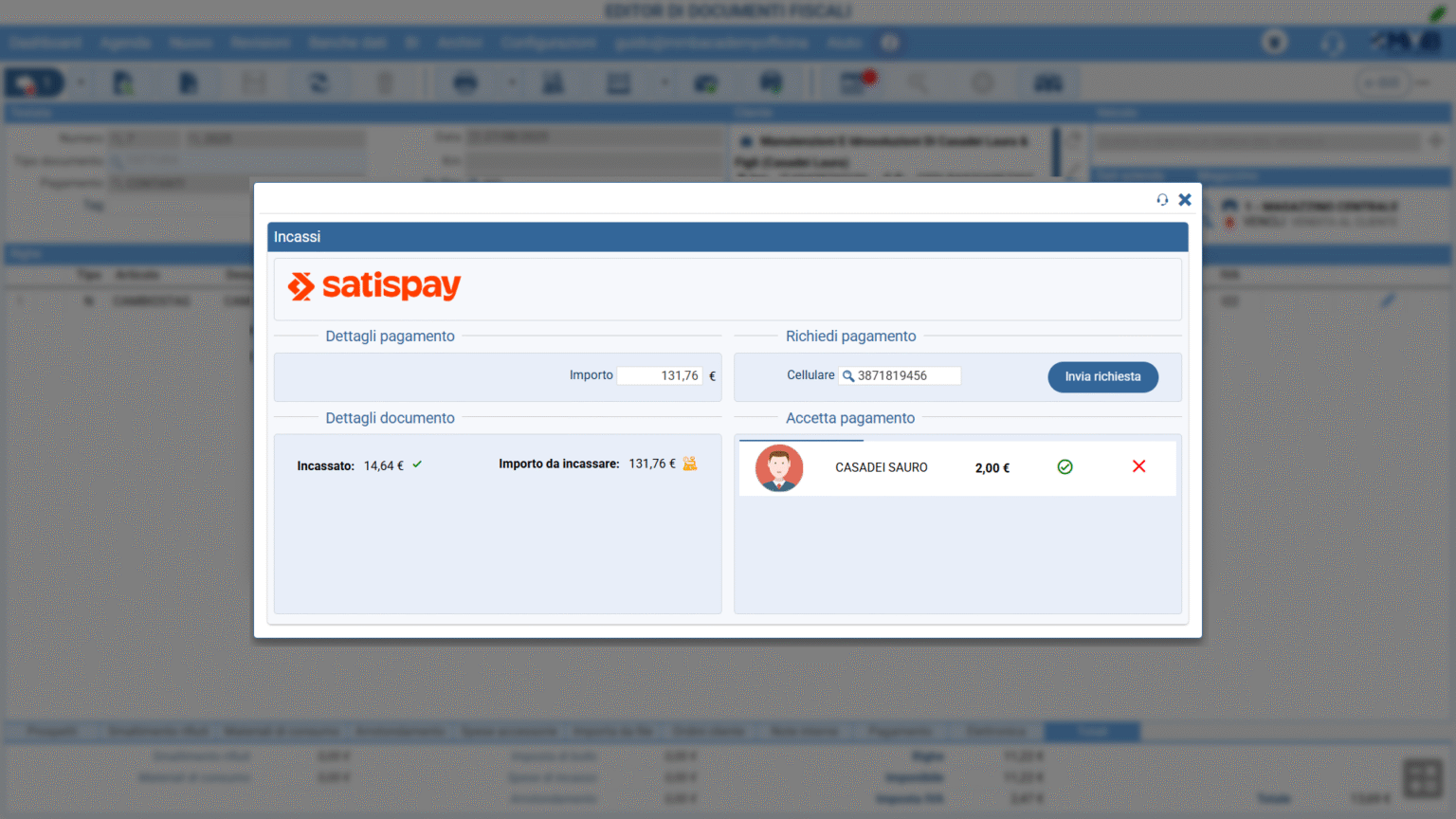1456x819 pixels.
Task: Select the CASADEI SAURO avatar picture
Action: click(779, 467)
